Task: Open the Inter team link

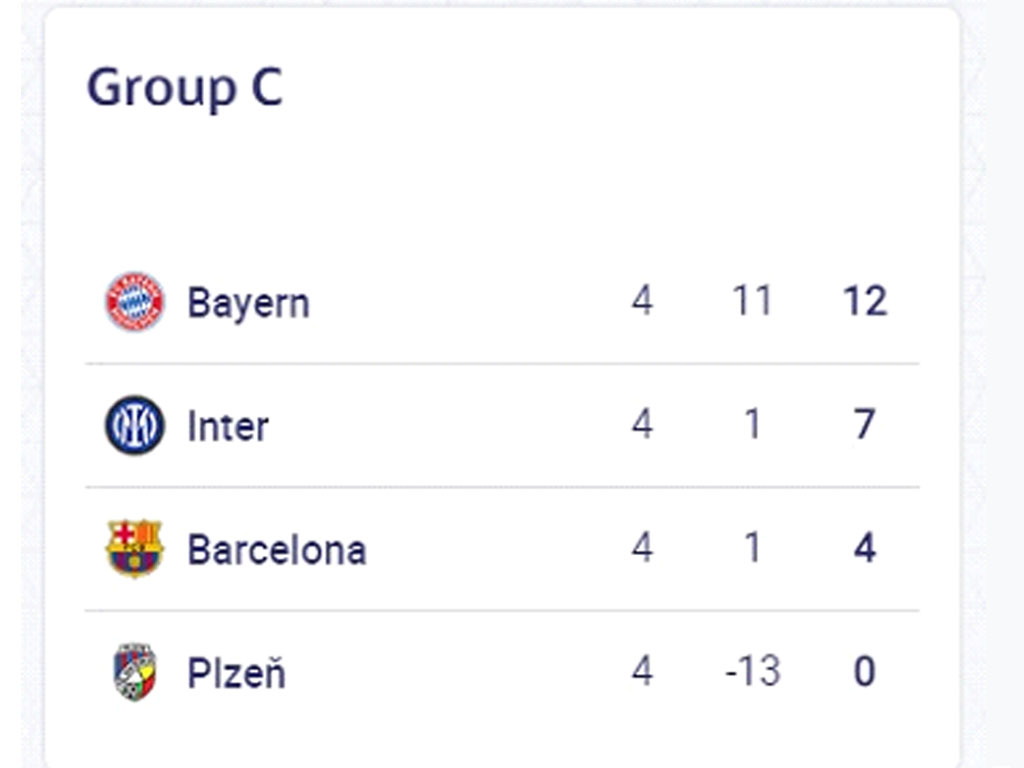Action: (228, 426)
